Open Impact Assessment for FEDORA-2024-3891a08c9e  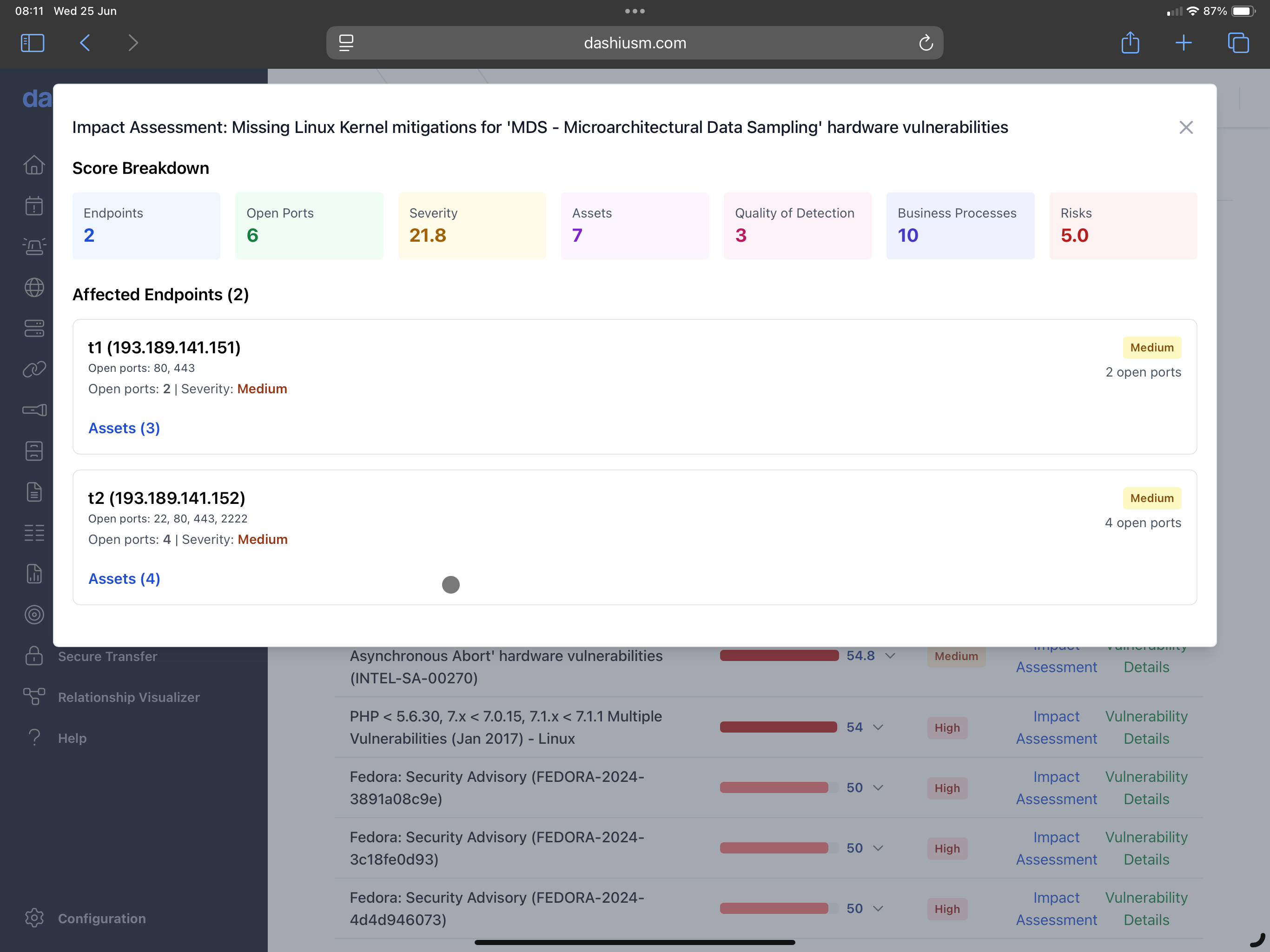click(1056, 787)
